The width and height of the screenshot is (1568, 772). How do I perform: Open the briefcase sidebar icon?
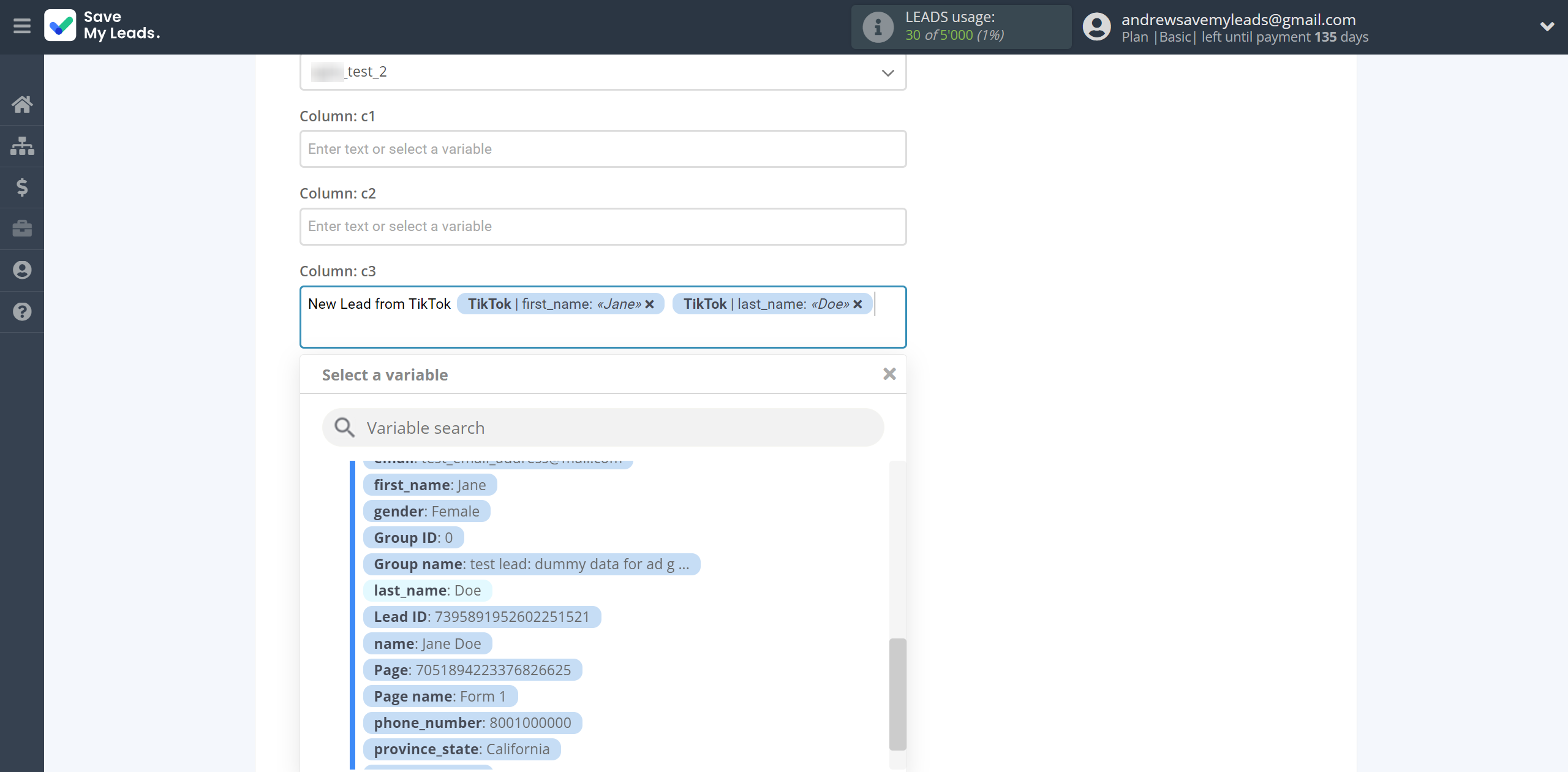(22, 229)
